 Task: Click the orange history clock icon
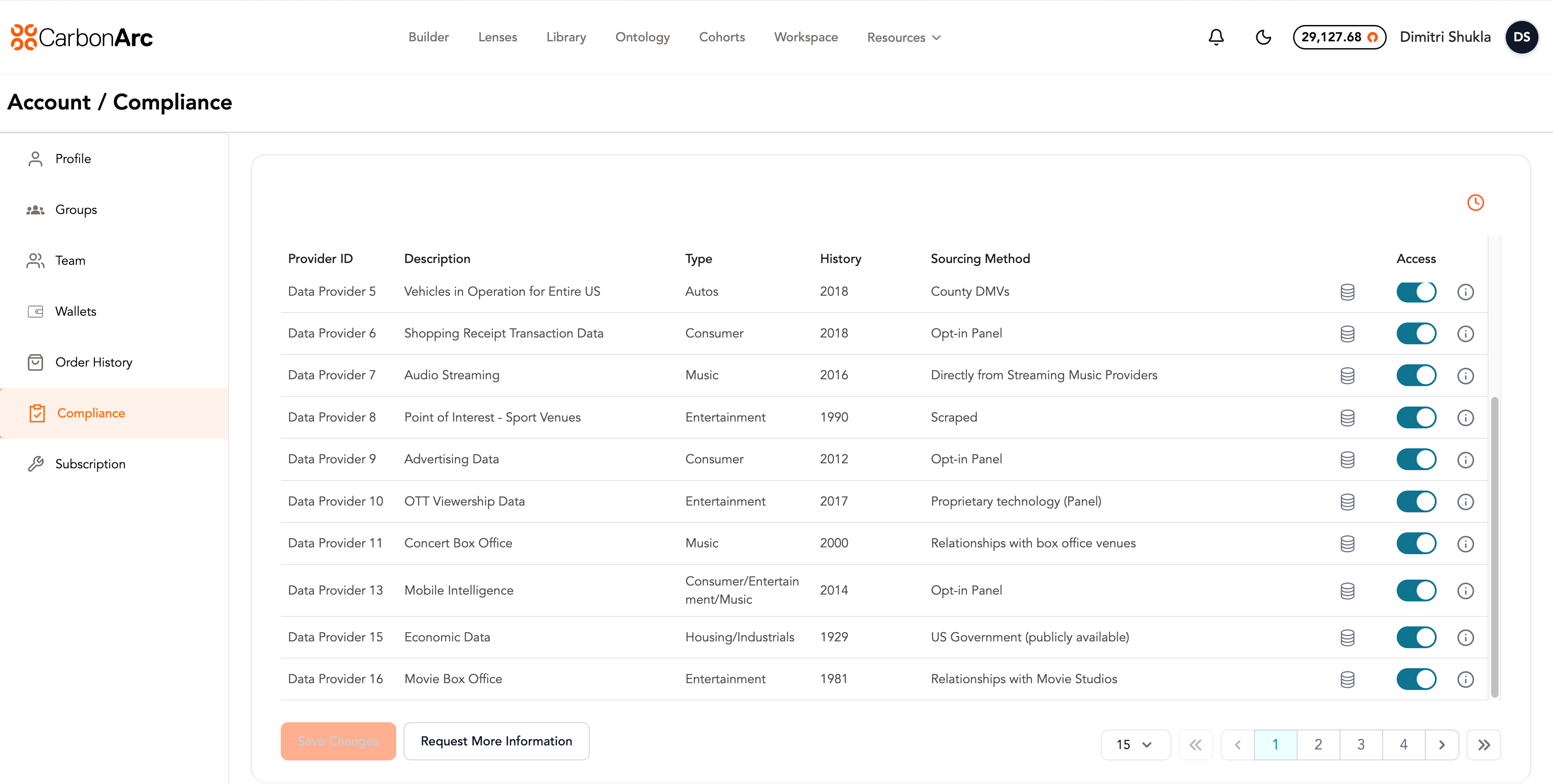pos(1475,203)
